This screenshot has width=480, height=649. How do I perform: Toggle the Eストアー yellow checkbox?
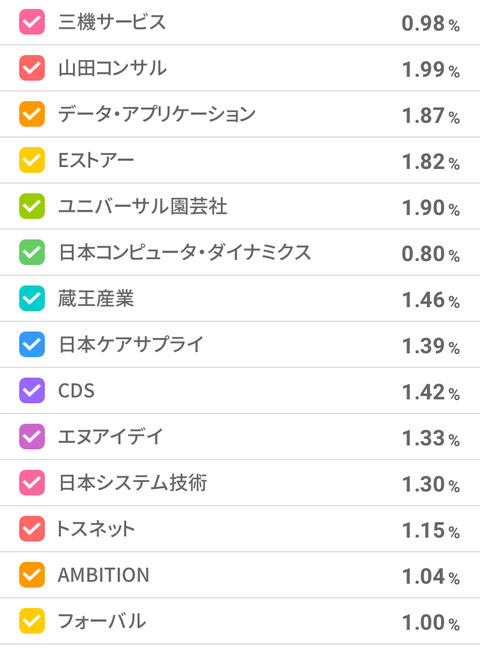tap(32, 160)
